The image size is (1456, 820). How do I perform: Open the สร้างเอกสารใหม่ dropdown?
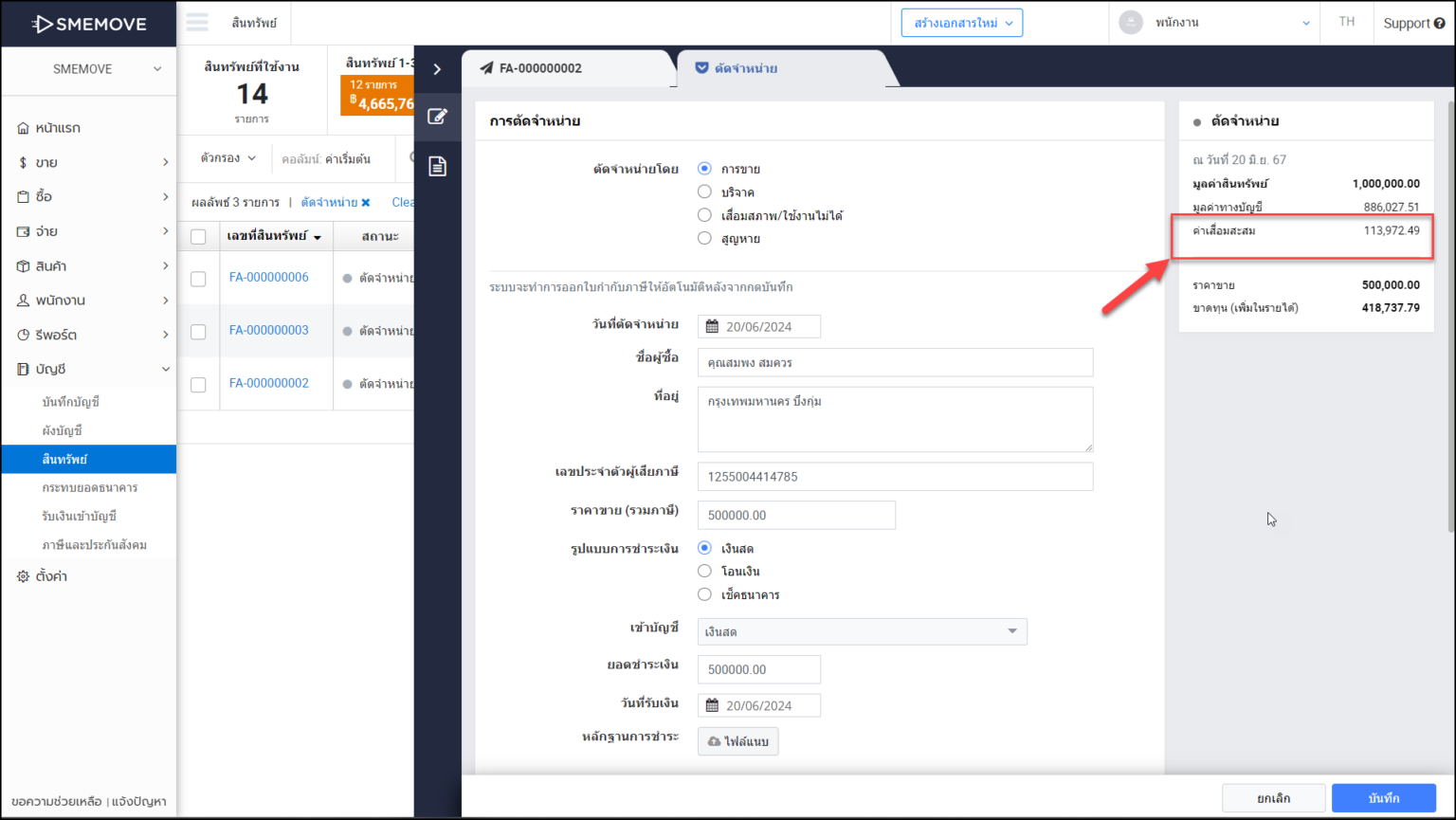(961, 23)
